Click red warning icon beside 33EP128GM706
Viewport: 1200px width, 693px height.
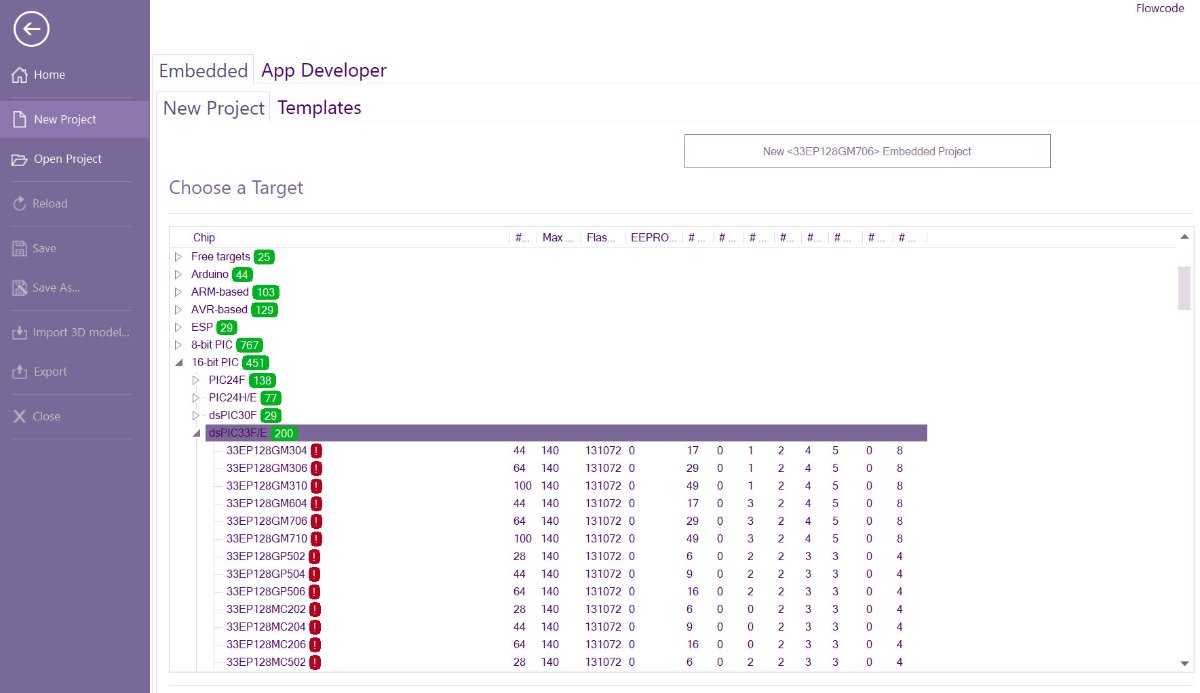[x=316, y=521]
